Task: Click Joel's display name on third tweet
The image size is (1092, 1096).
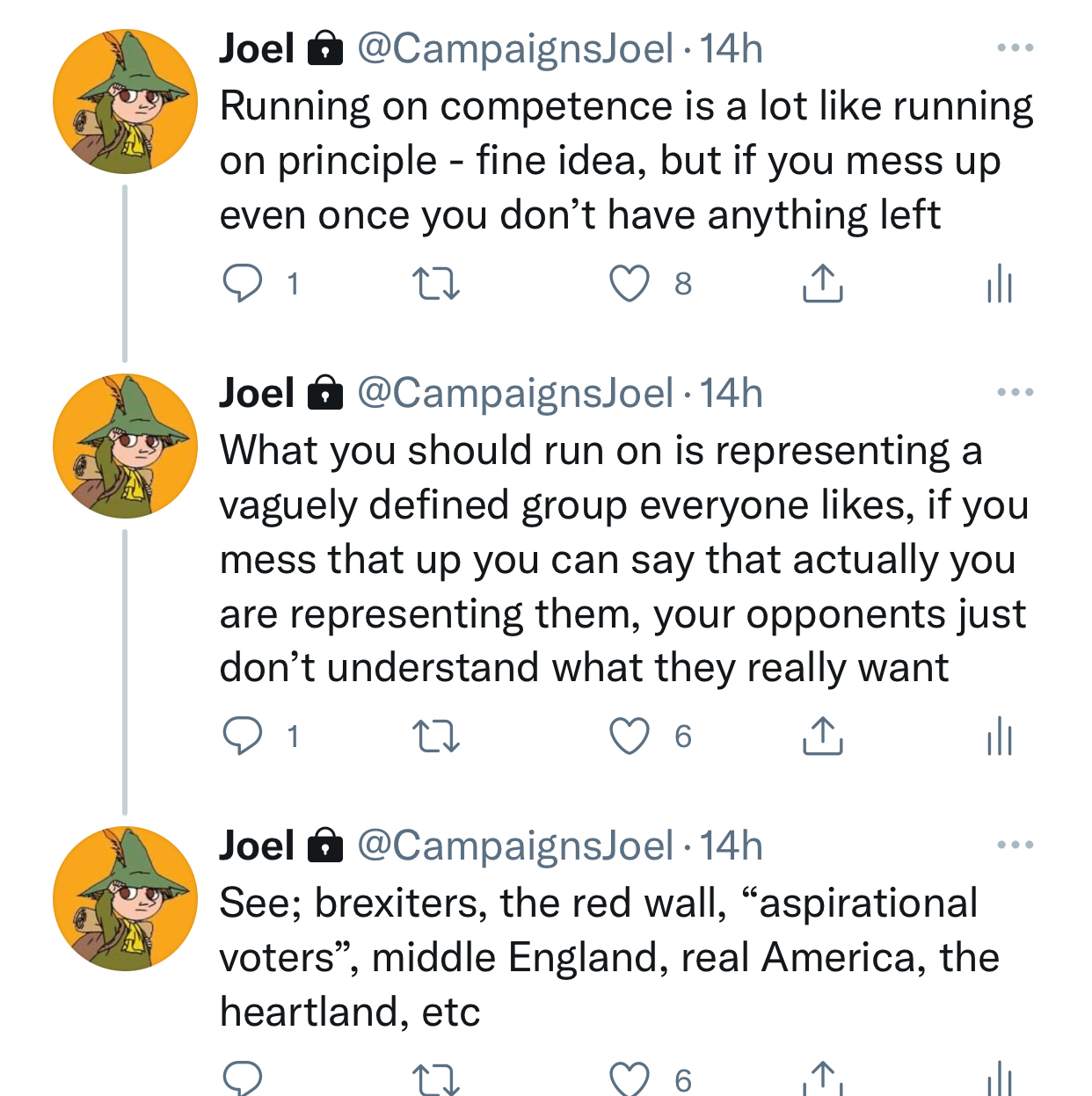Action: (256, 846)
